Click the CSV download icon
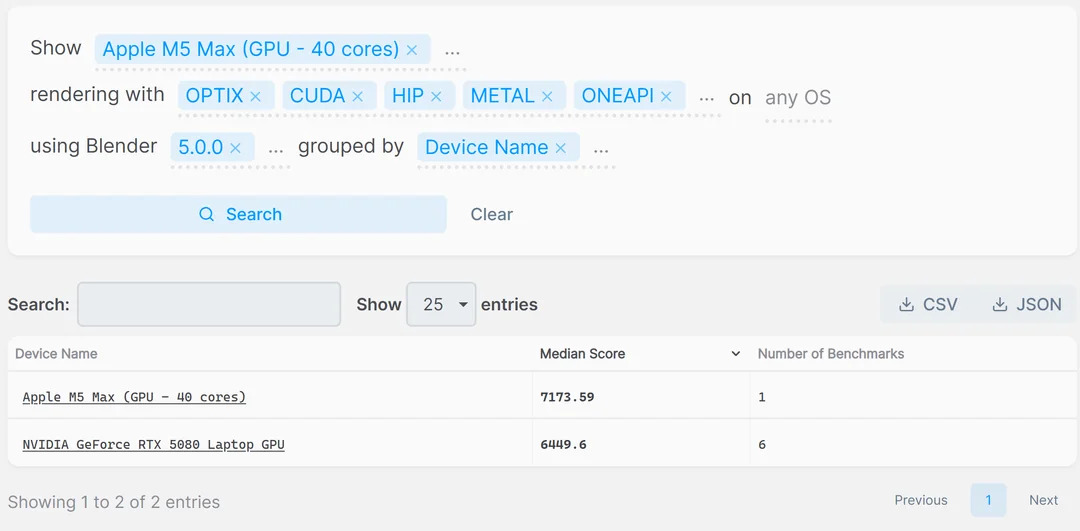1080x531 pixels. tap(906, 304)
